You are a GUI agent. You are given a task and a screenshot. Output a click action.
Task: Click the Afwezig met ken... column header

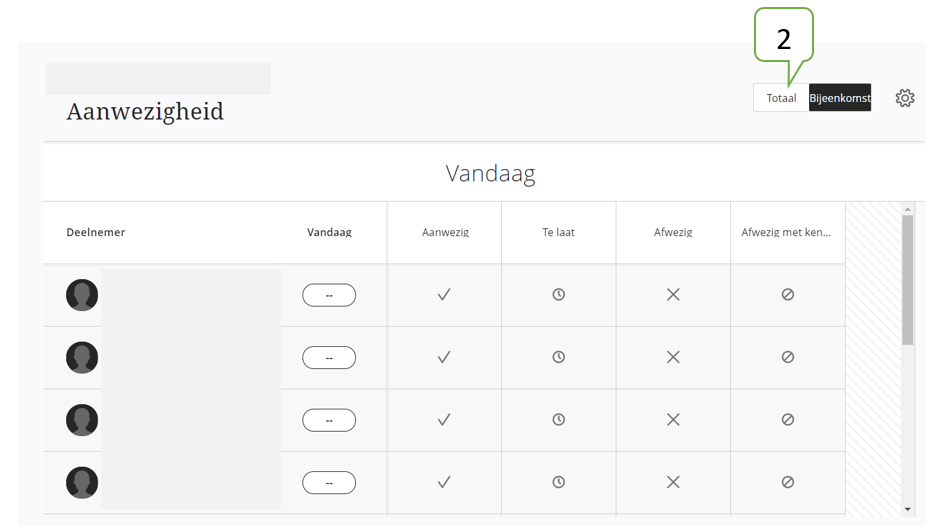pyautogui.click(x=786, y=232)
